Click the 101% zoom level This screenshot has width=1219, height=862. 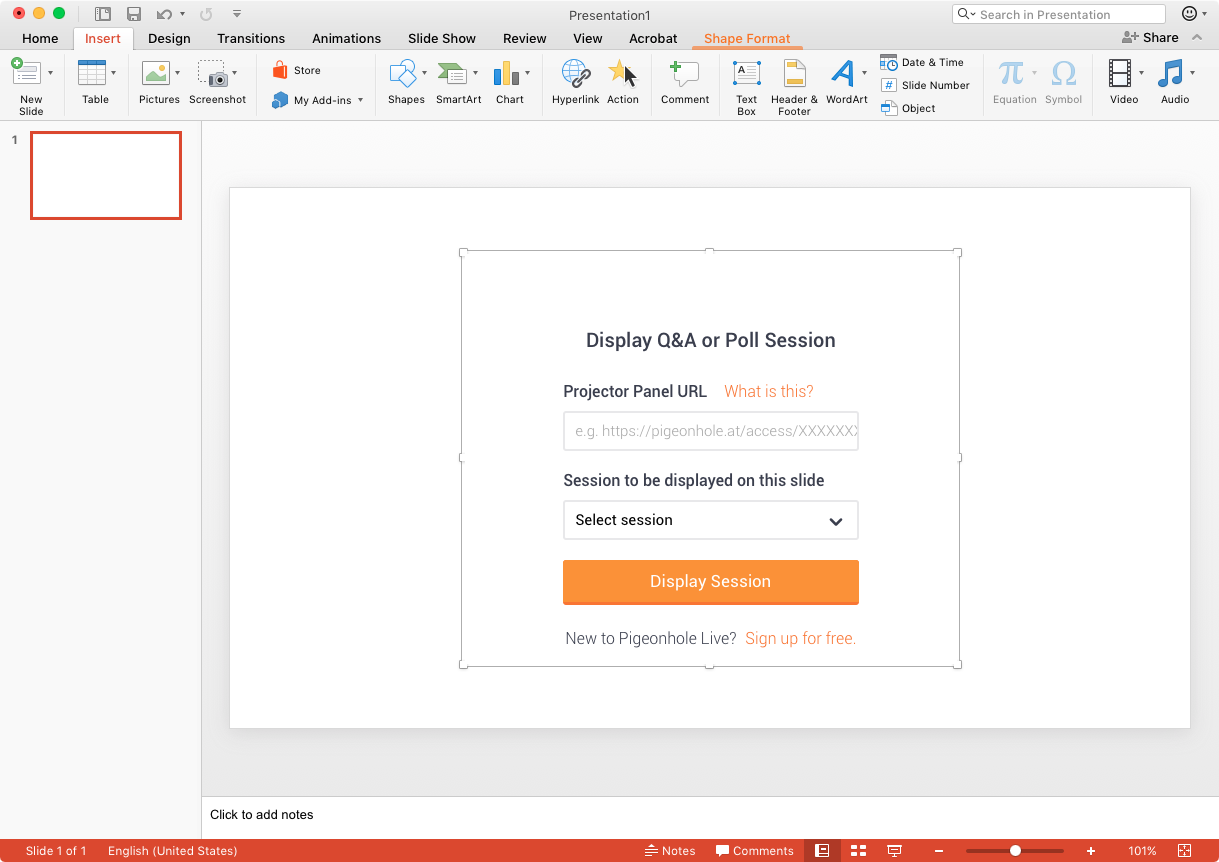pyautogui.click(x=1142, y=851)
